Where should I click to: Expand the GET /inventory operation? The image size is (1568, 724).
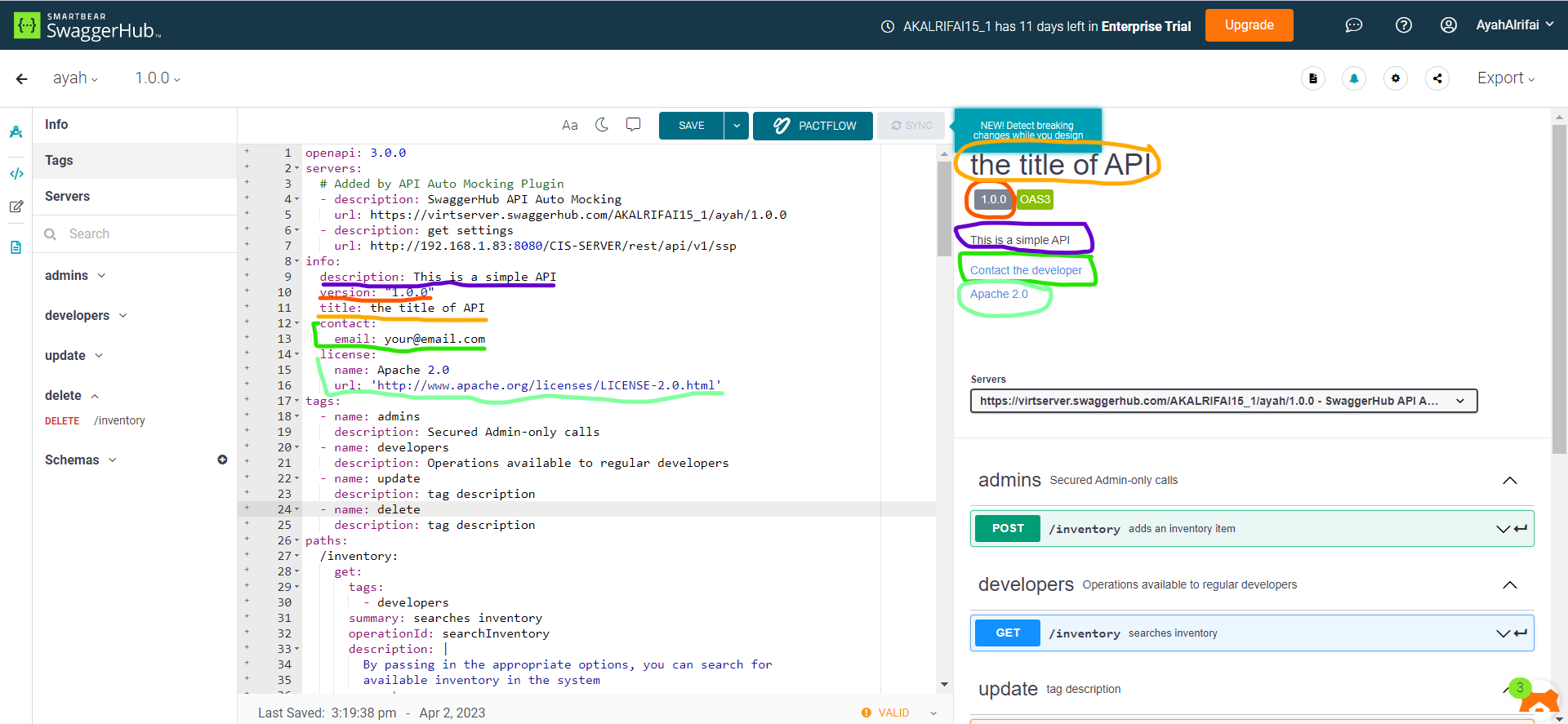(x=1252, y=633)
